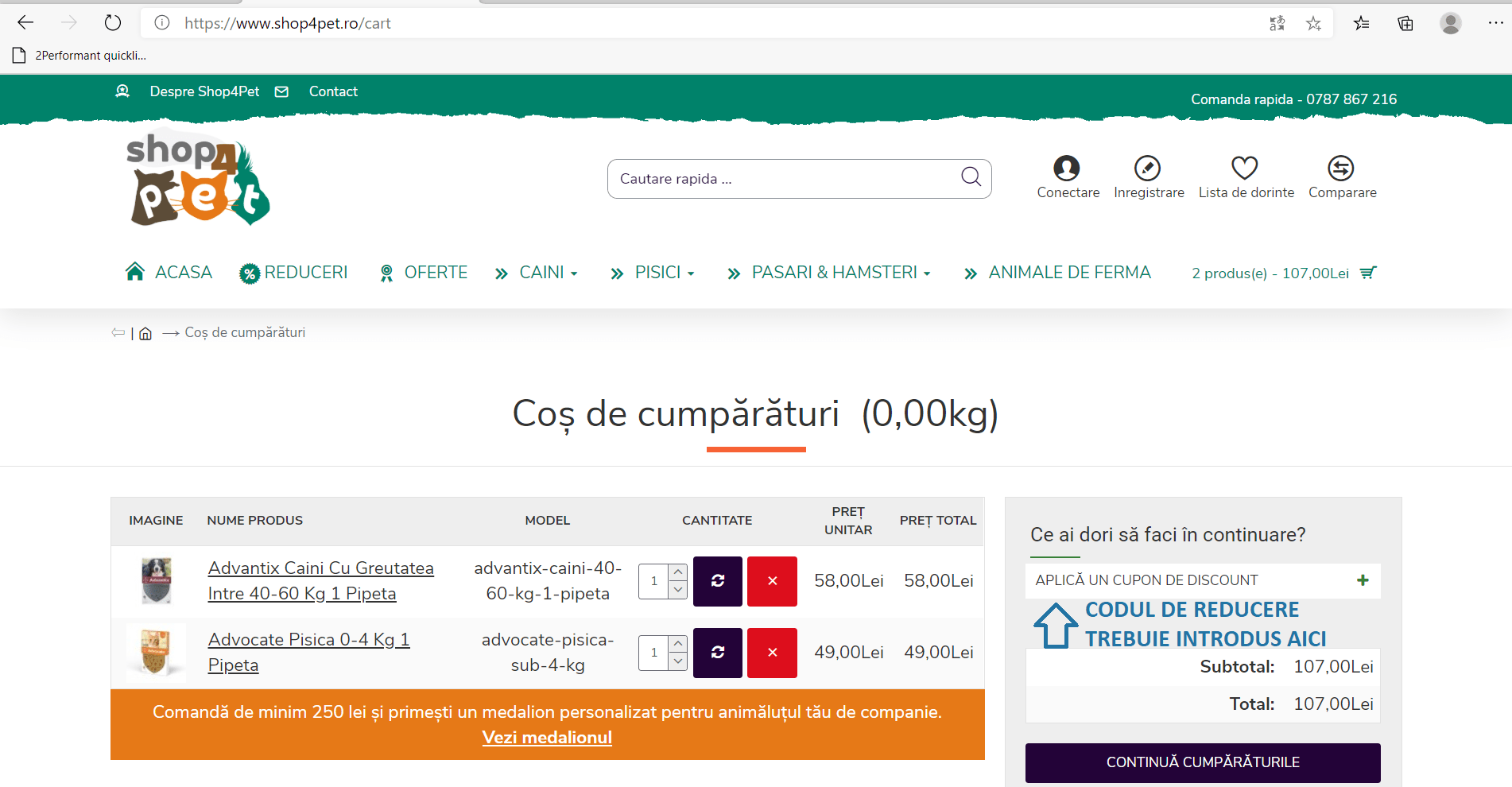Open the OFERTE menu item
The image size is (1512, 787).
click(x=436, y=272)
